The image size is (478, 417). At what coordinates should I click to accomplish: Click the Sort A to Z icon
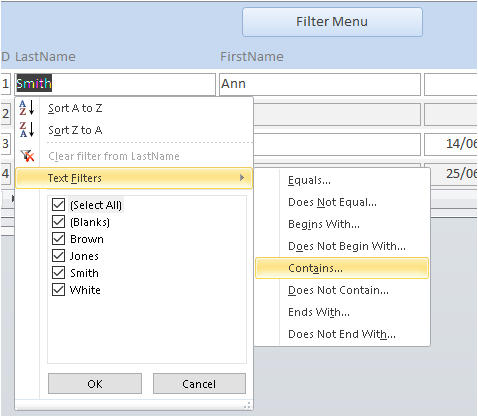pos(27,108)
